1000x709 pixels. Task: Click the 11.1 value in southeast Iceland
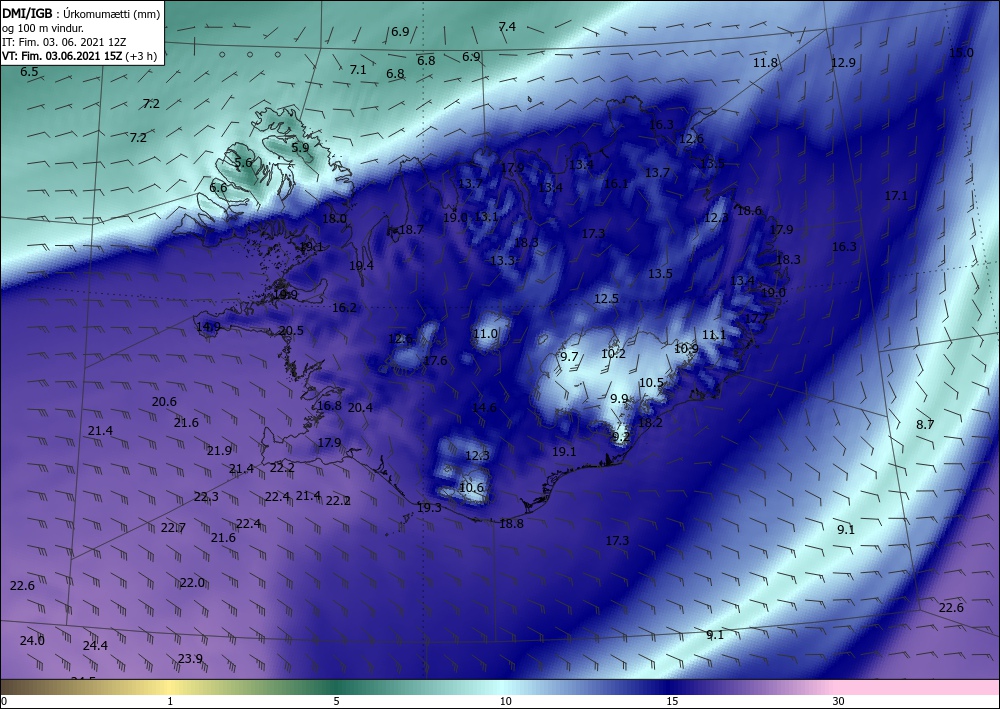pyautogui.click(x=714, y=335)
